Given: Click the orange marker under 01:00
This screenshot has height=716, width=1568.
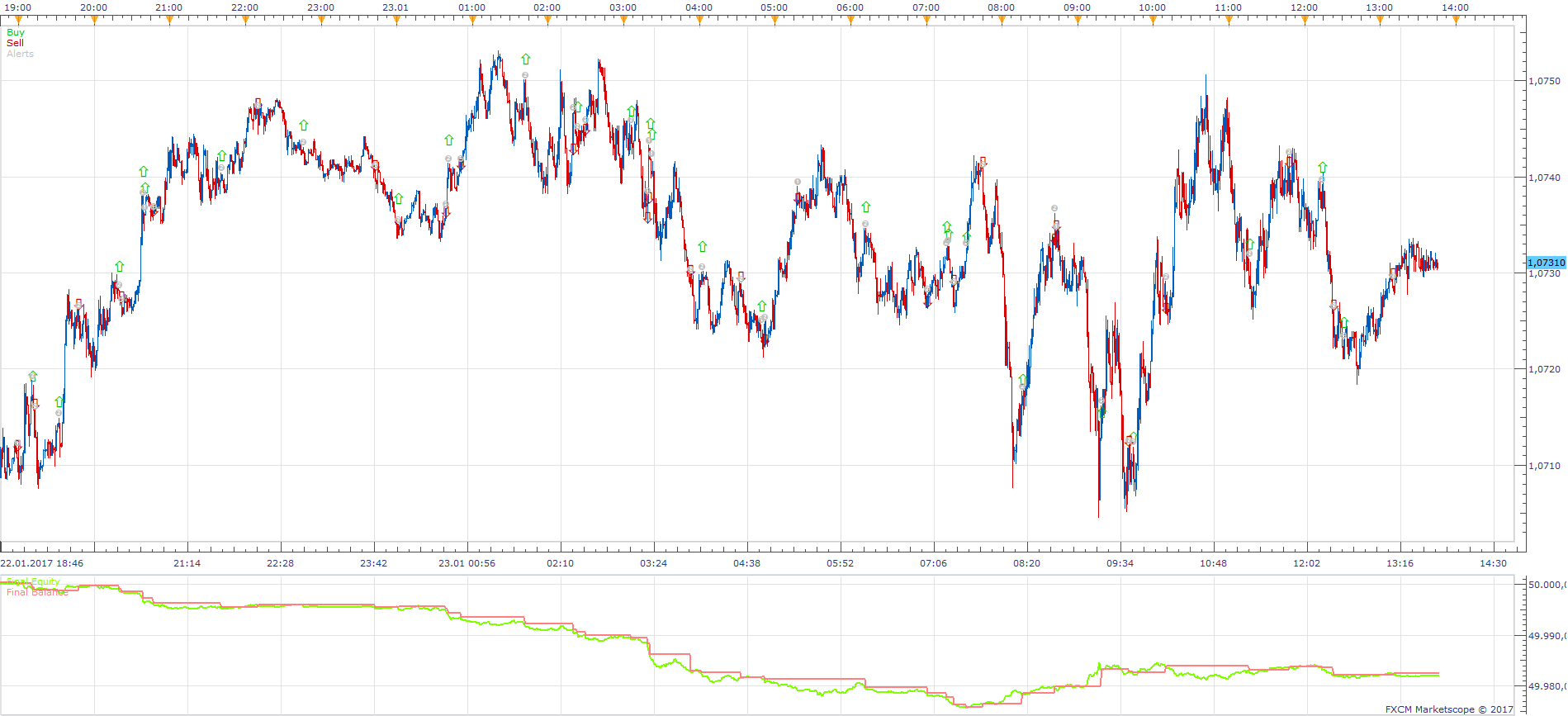Looking at the screenshot, I should (x=472, y=21).
